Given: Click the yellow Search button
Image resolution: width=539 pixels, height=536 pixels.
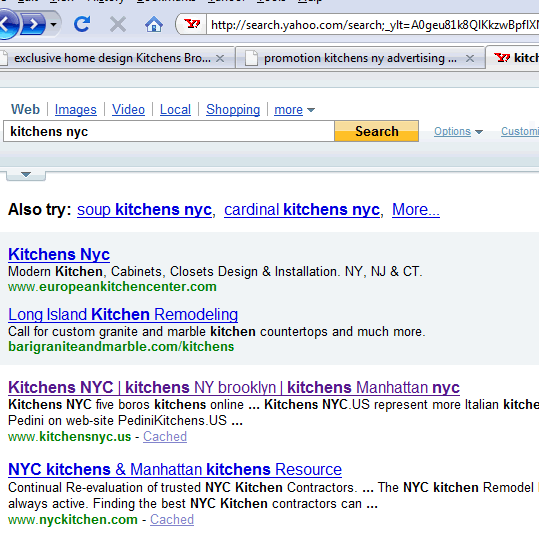Looking at the screenshot, I should point(377,131).
